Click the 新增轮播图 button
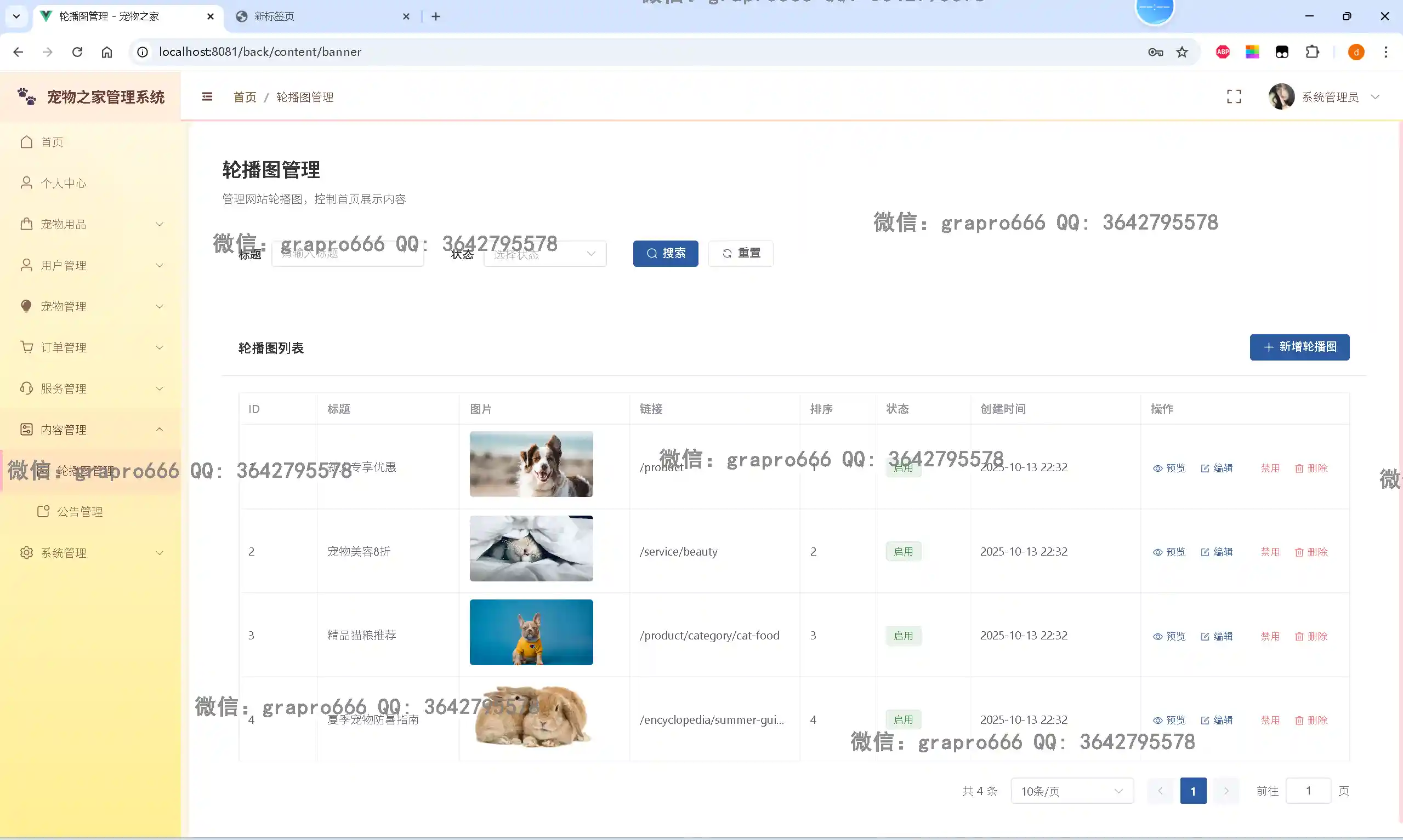This screenshot has height=840, width=1403. 1299,347
